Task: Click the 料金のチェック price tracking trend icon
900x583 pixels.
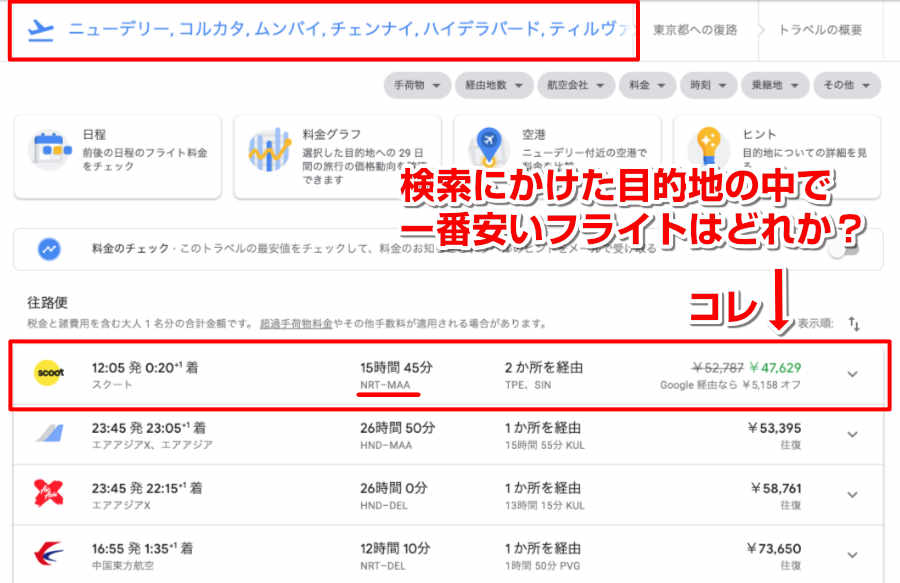Action: click(49, 249)
